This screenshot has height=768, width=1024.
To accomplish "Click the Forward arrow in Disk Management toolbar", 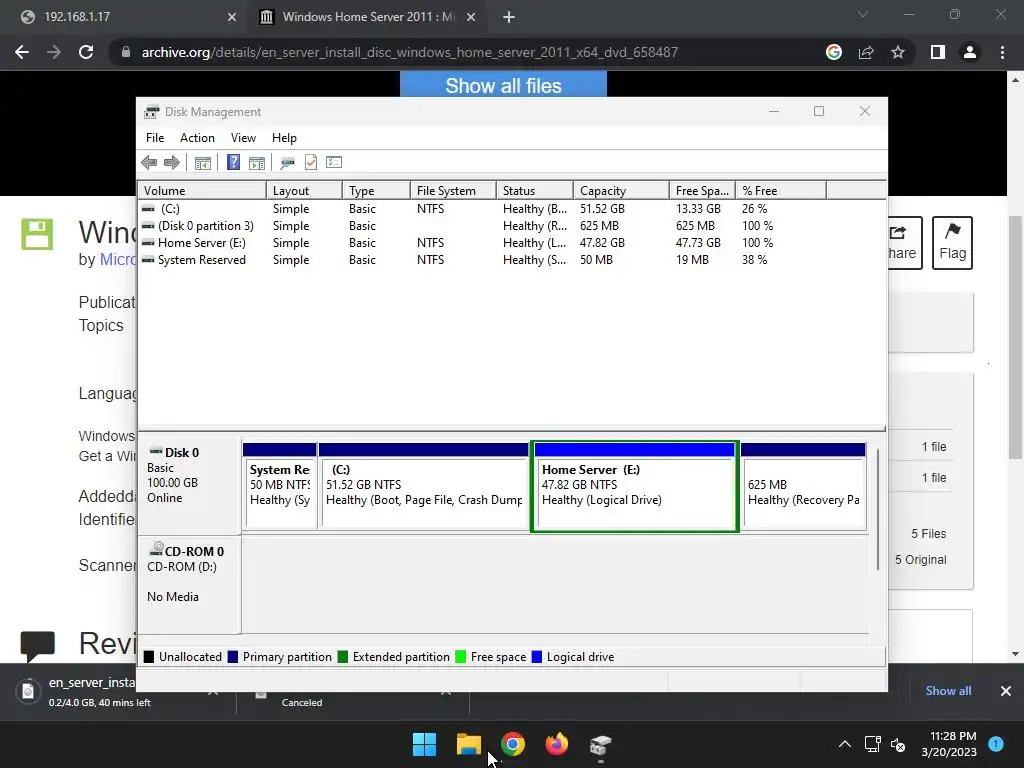I will point(172,163).
